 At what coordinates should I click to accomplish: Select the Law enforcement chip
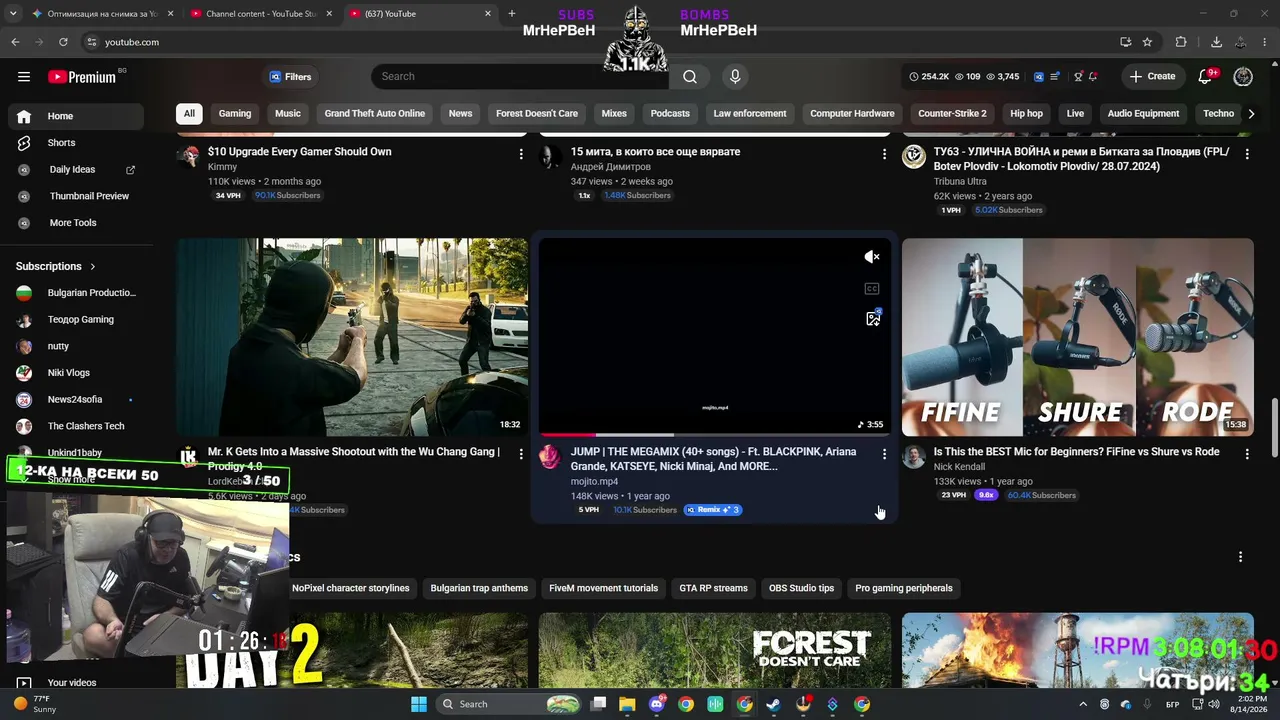(750, 114)
